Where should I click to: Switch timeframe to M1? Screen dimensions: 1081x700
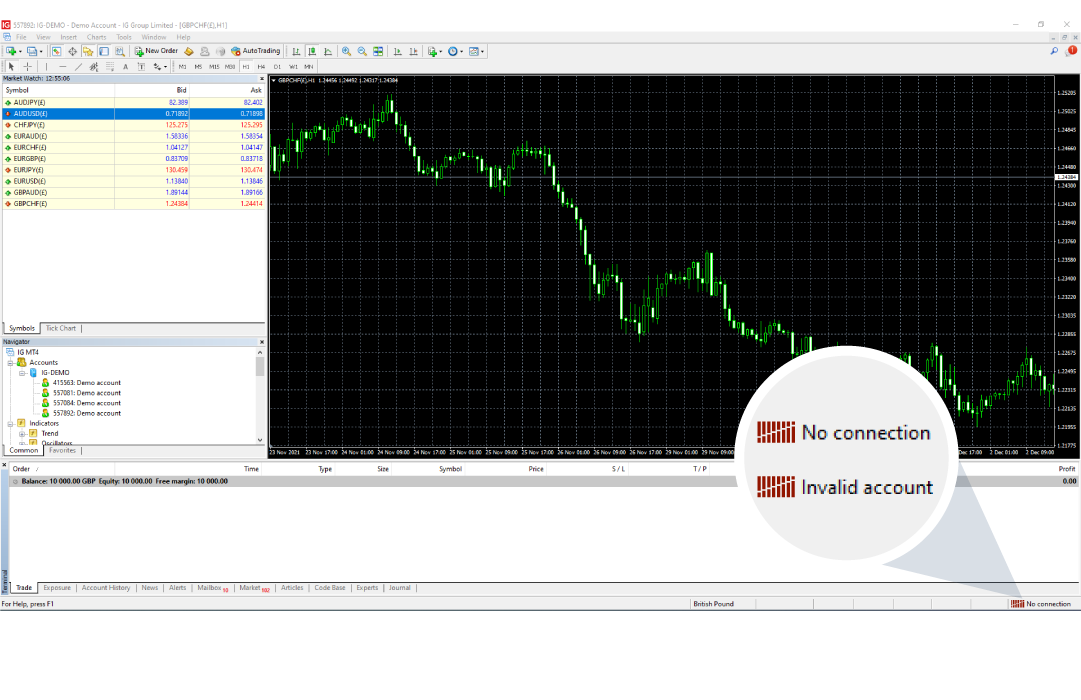(x=182, y=67)
